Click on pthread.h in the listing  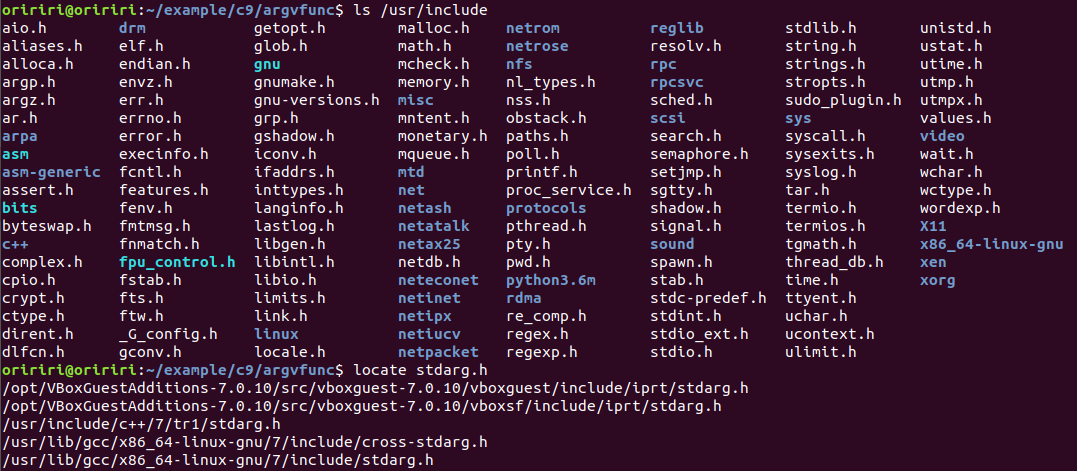click(544, 226)
